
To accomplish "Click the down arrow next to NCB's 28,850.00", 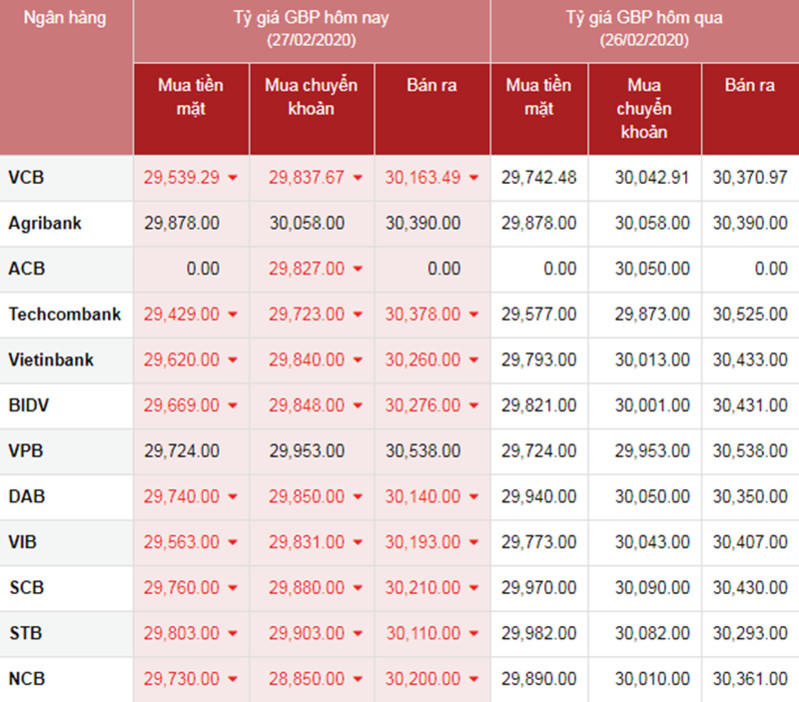I will pos(358,680).
